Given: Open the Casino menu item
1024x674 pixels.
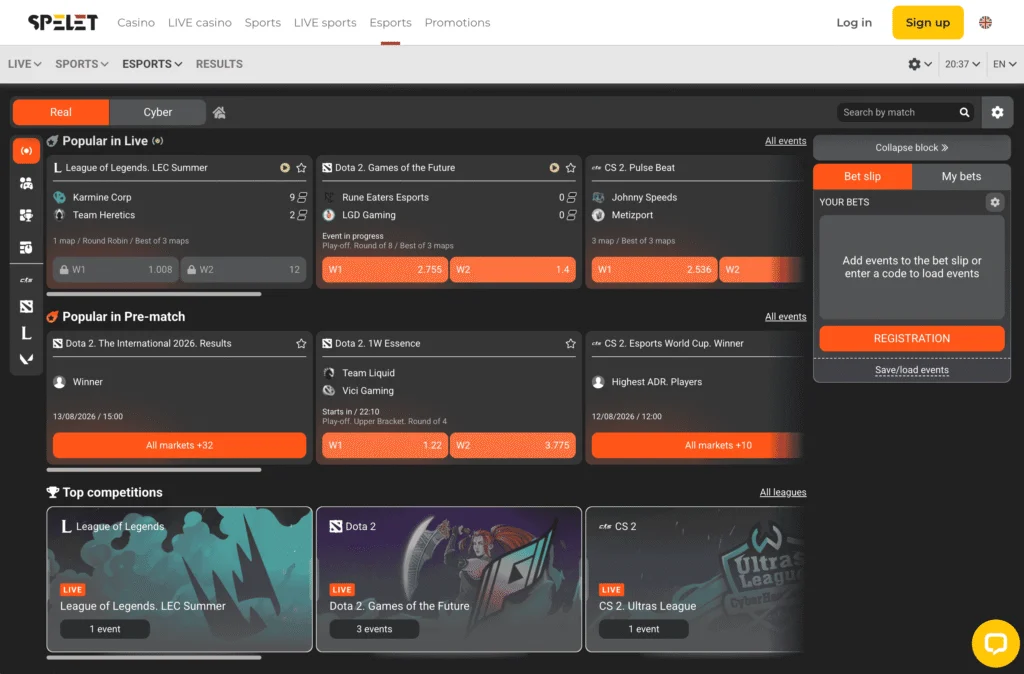Looking at the screenshot, I should (x=136, y=22).
